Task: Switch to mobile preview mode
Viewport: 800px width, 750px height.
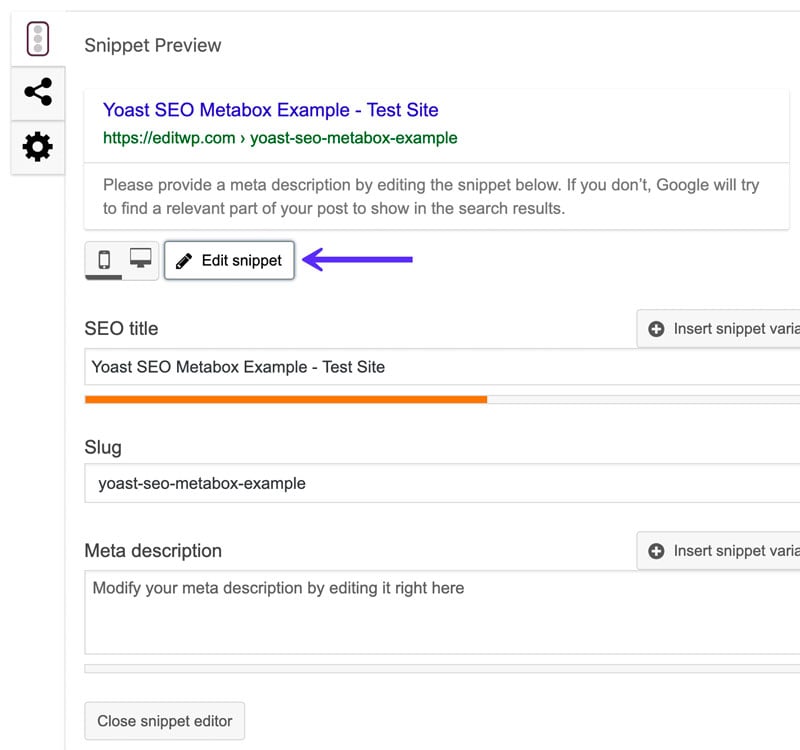Action: [104, 260]
